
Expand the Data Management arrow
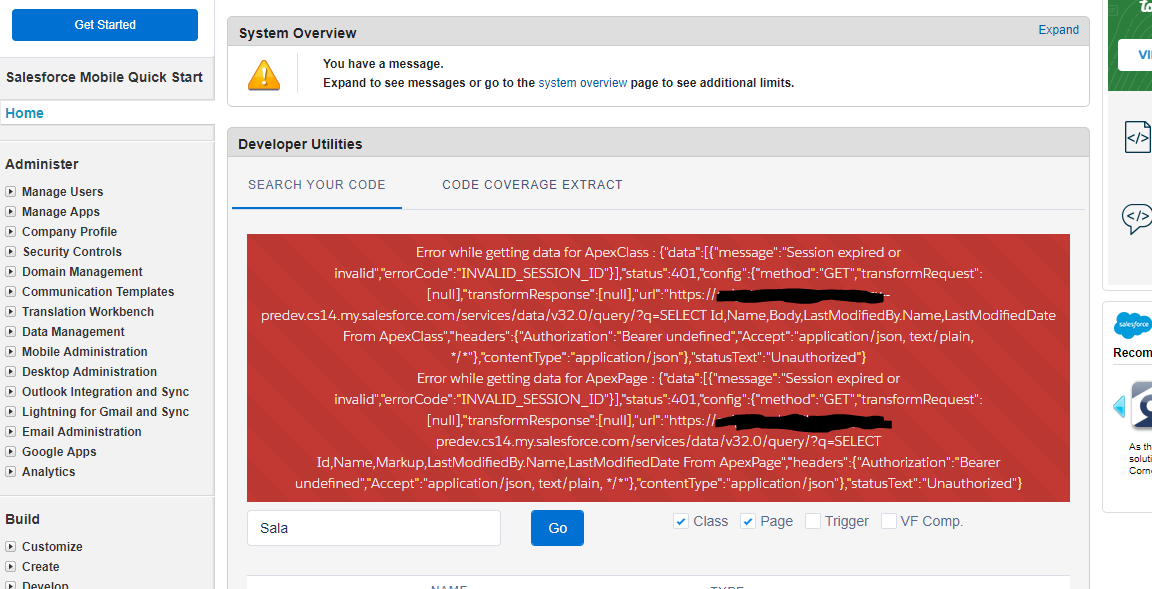[x=10, y=331]
